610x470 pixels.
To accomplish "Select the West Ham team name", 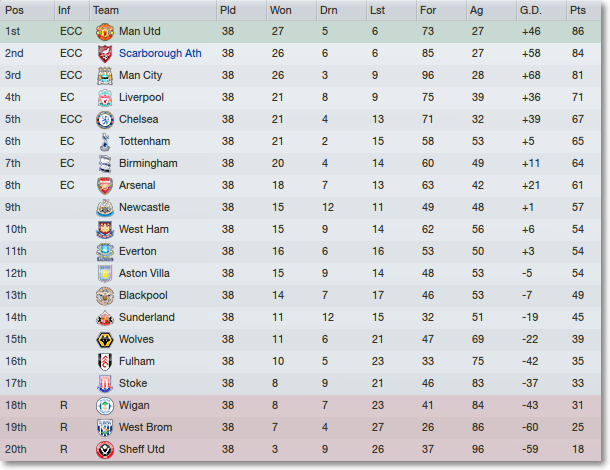I will point(144,230).
